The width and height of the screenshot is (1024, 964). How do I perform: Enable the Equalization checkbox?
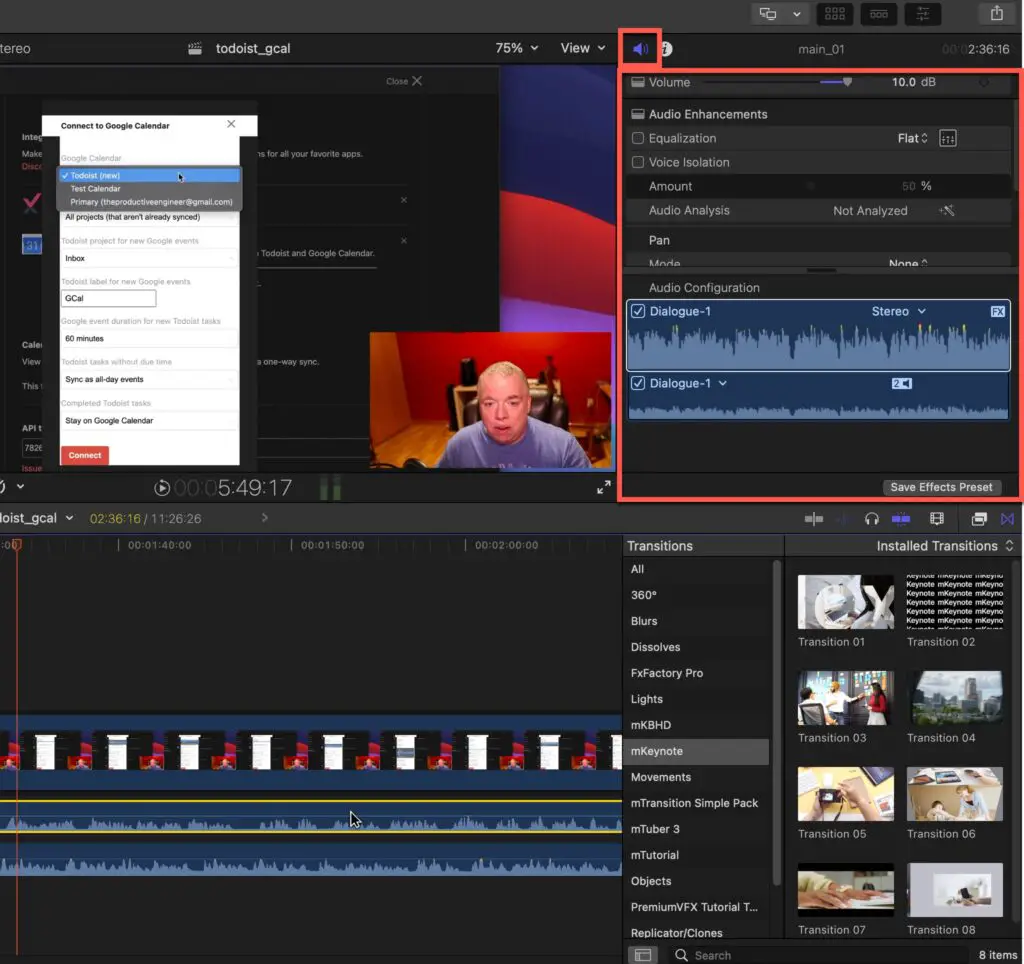[638, 138]
